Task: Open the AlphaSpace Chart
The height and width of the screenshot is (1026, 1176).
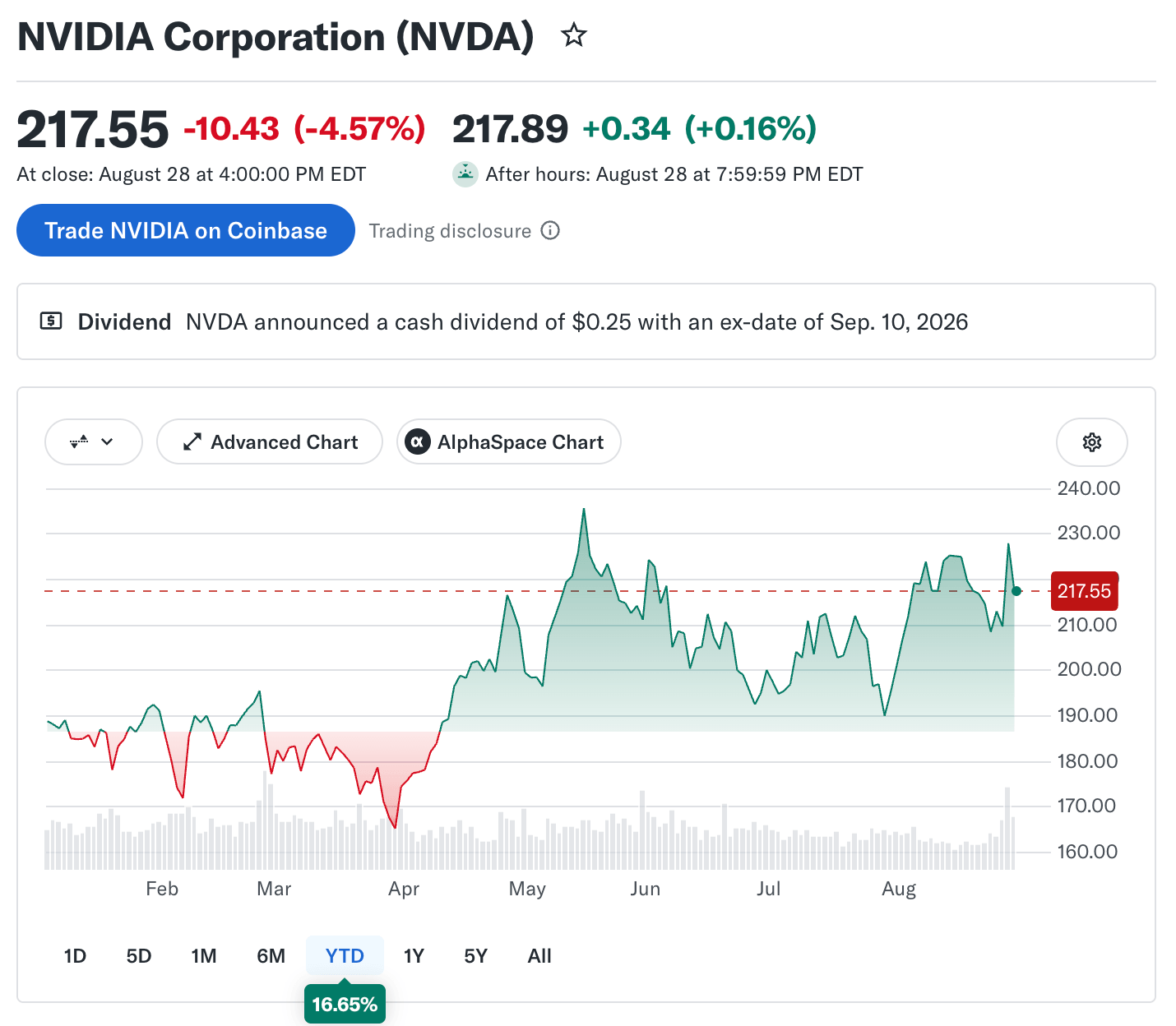Action: pyautogui.click(x=509, y=442)
